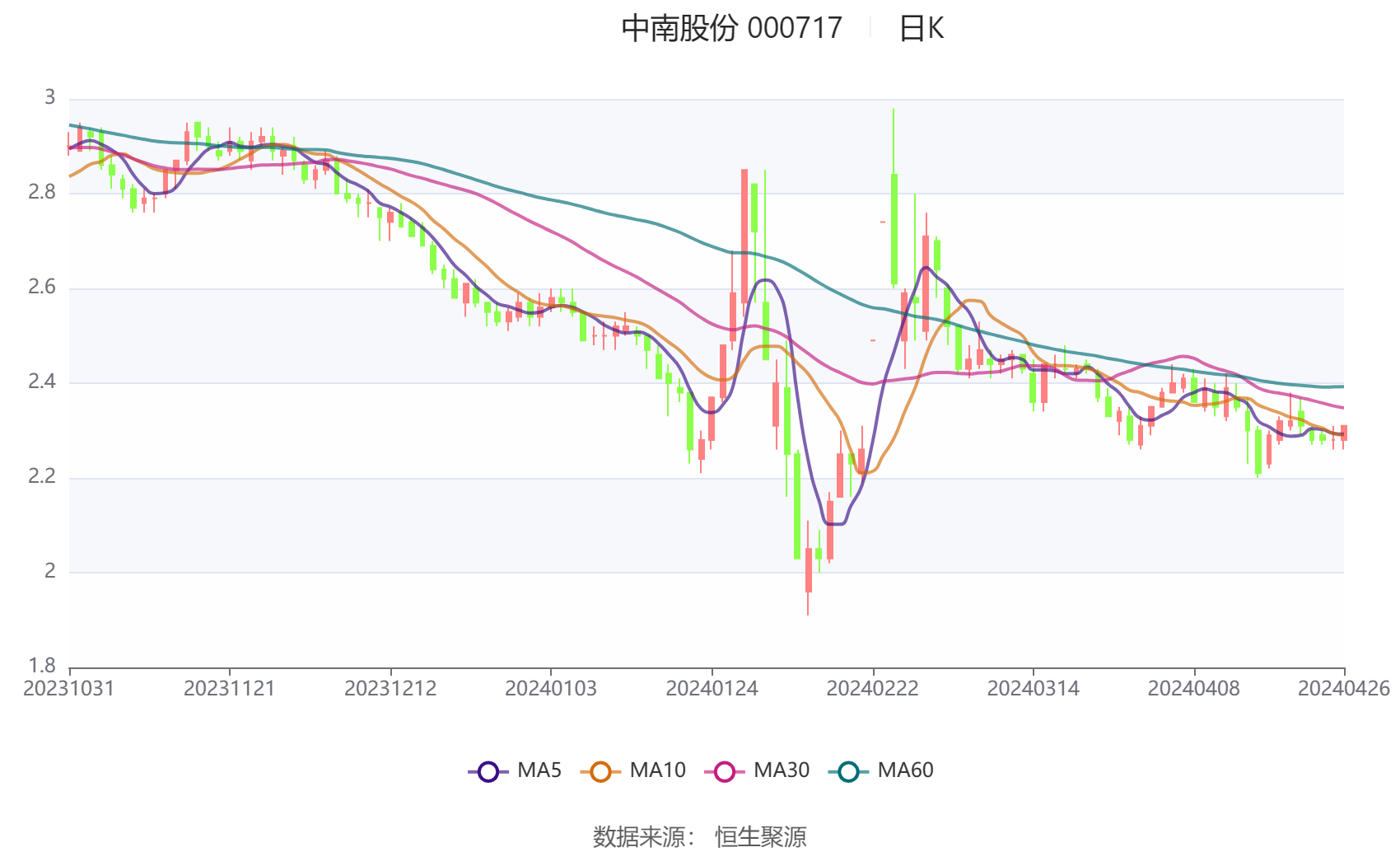Viewport: 1400px width, 852px height.
Task: Click x-axis date label 20240408
Action: pos(1194,689)
